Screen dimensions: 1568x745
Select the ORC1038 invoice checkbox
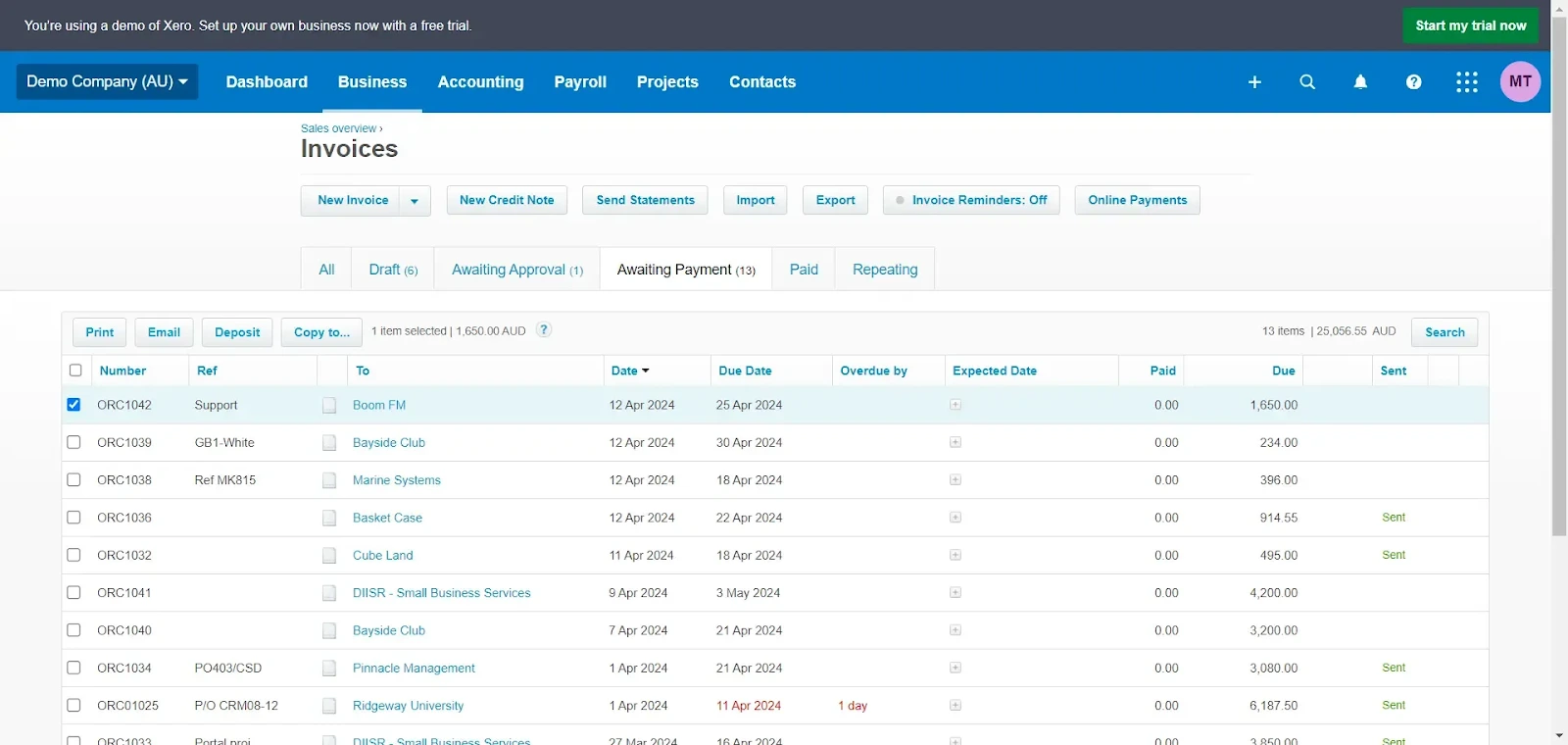73,479
